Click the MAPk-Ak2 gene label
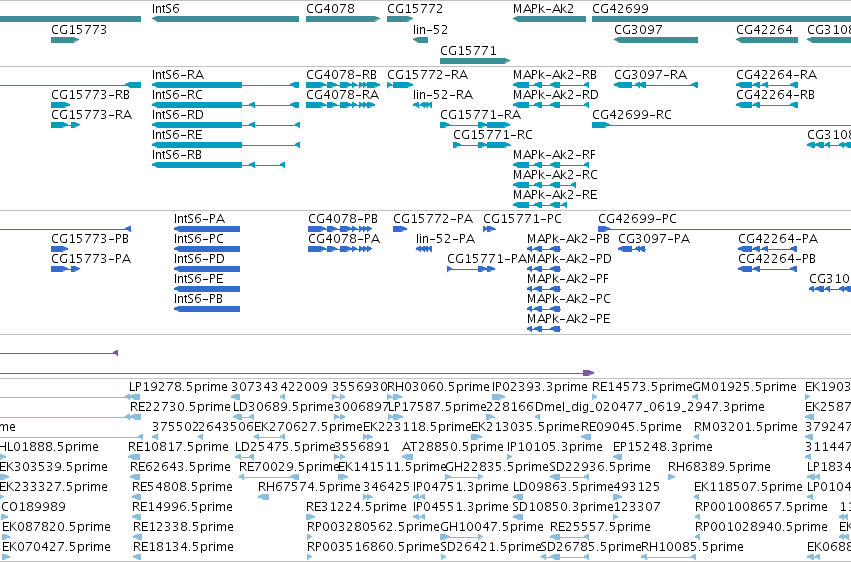 pyautogui.click(x=543, y=9)
